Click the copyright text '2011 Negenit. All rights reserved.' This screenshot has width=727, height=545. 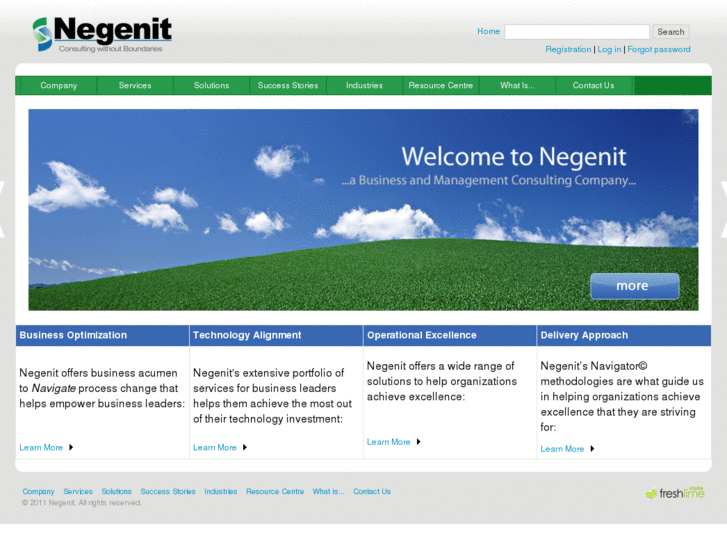(x=82, y=503)
